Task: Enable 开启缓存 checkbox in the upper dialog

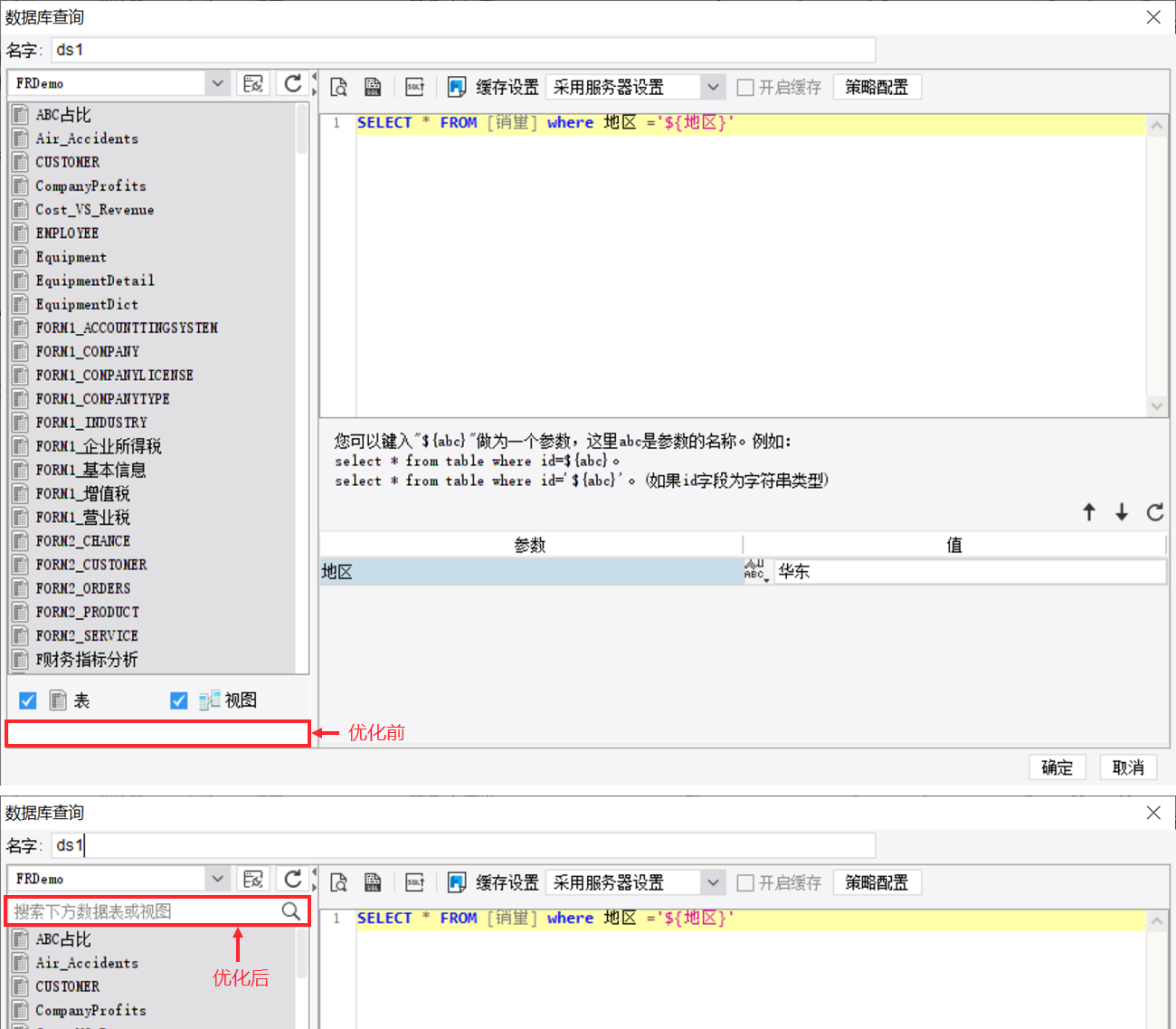Action: 745,87
